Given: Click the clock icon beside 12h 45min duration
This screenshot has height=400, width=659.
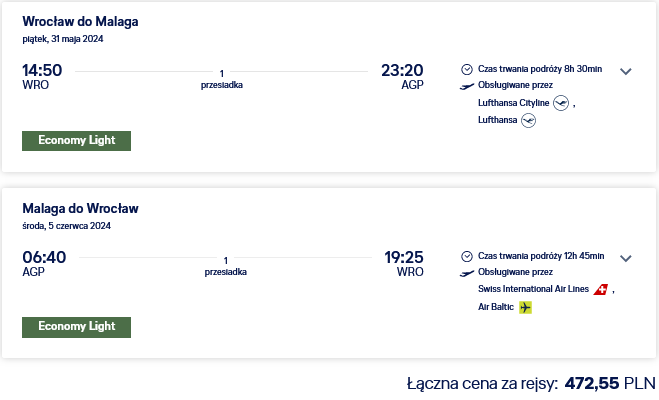Looking at the screenshot, I should [467, 256].
